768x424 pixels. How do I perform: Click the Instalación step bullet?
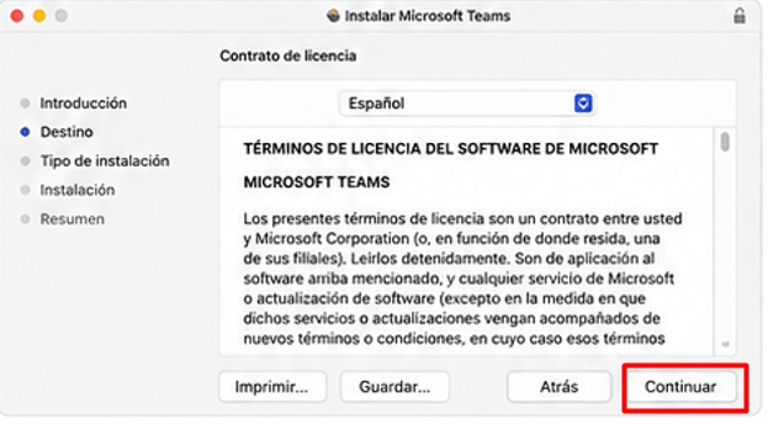click(25, 190)
